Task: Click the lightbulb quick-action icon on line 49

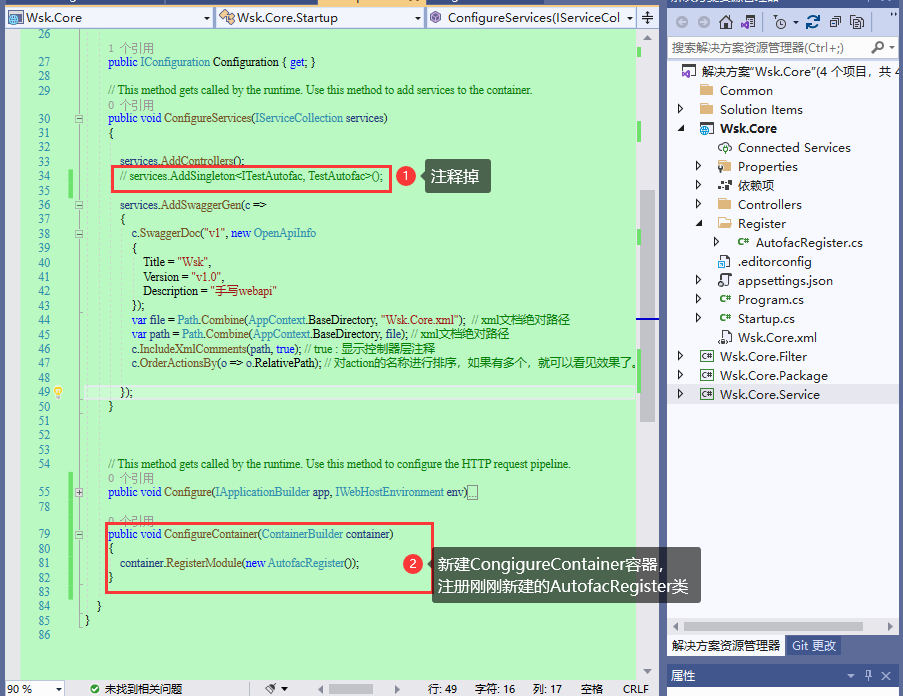Action: 58,392
